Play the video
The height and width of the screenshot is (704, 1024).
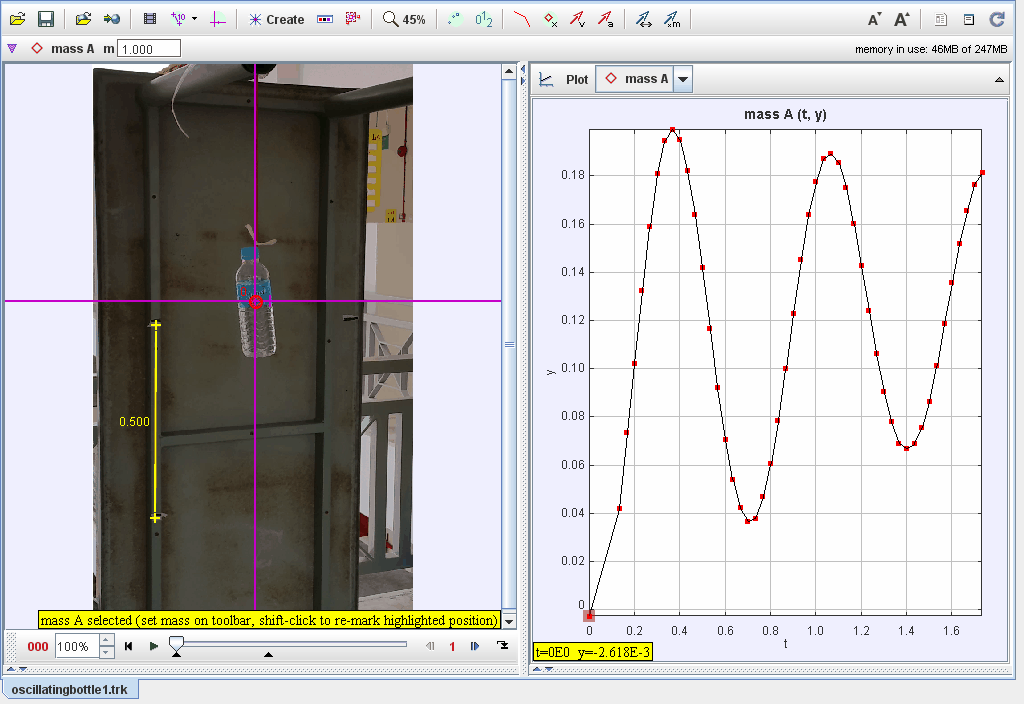(x=153, y=646)
